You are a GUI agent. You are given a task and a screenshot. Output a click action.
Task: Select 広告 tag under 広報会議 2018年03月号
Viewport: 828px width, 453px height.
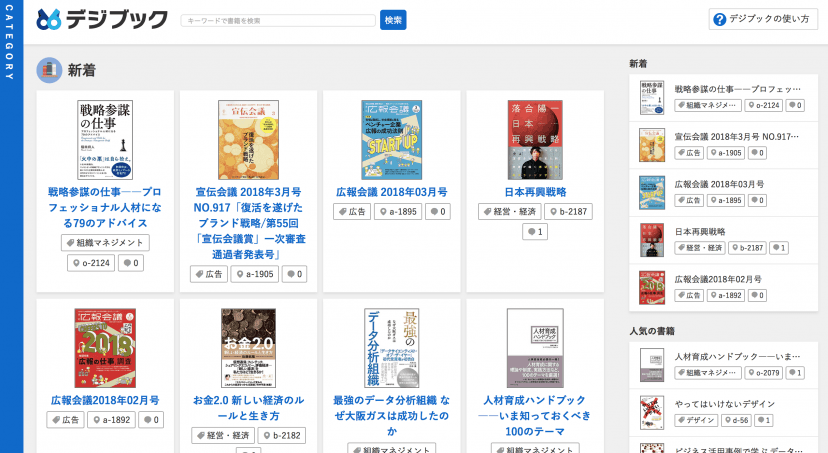[351, 212]
